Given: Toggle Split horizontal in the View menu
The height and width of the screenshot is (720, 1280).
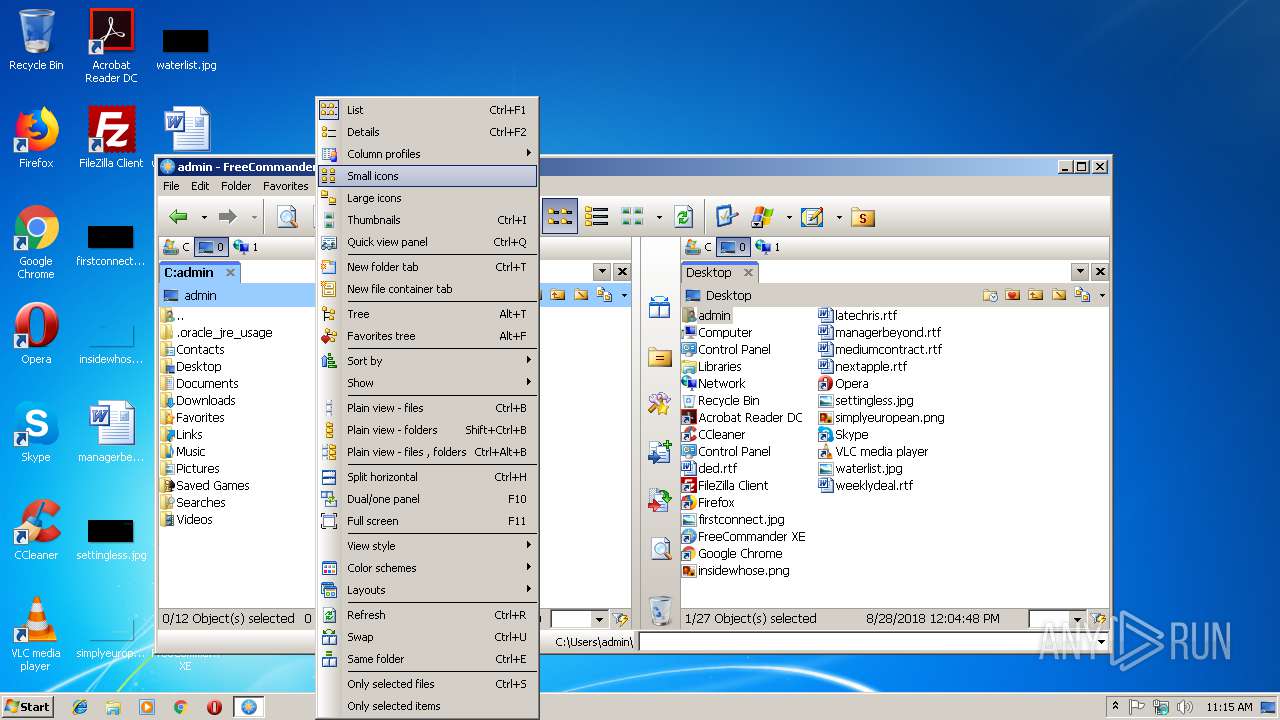Looking at the screenshot, I should pyautogui.click(x=428, y=477).
